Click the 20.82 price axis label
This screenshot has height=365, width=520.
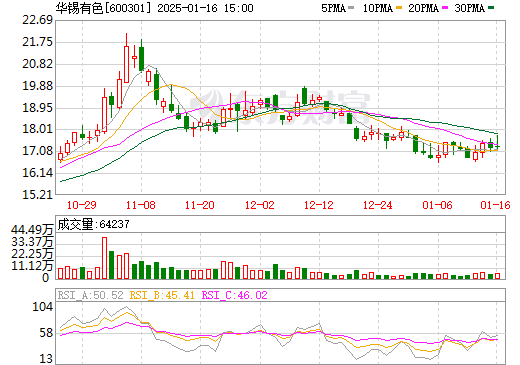tap(37, 64)
